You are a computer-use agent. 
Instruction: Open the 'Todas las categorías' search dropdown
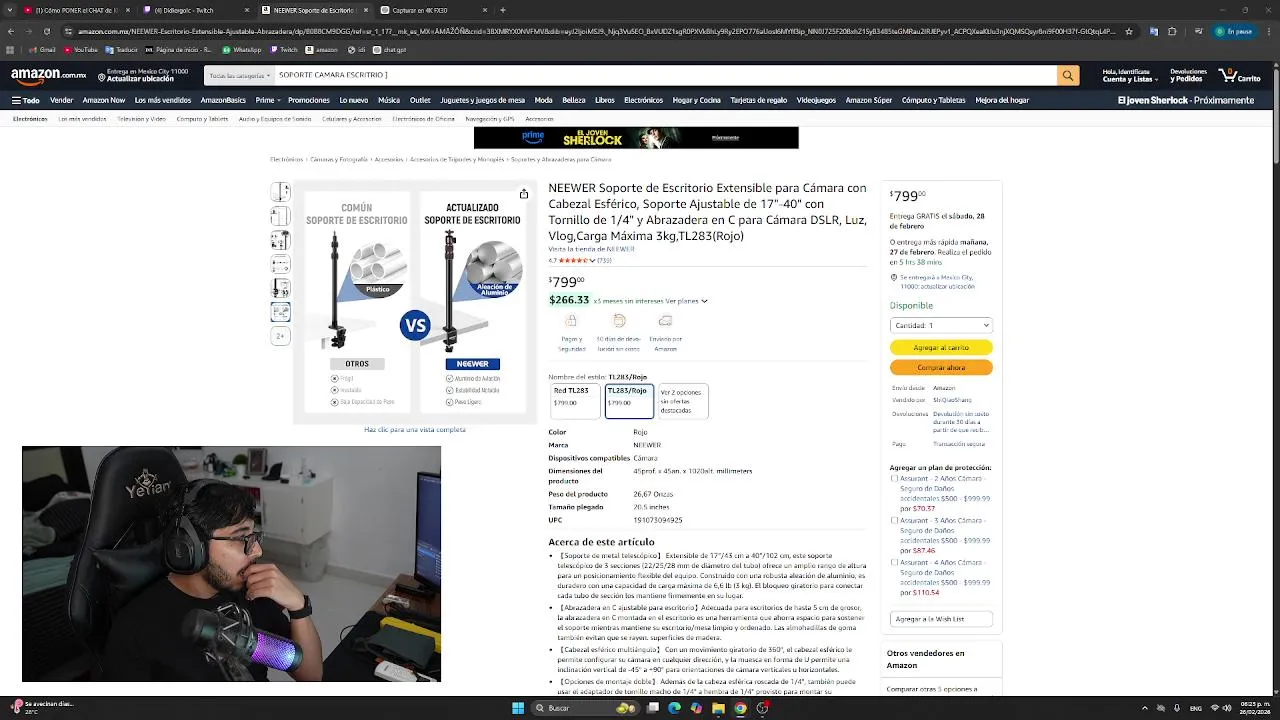(x=239, y=75)
